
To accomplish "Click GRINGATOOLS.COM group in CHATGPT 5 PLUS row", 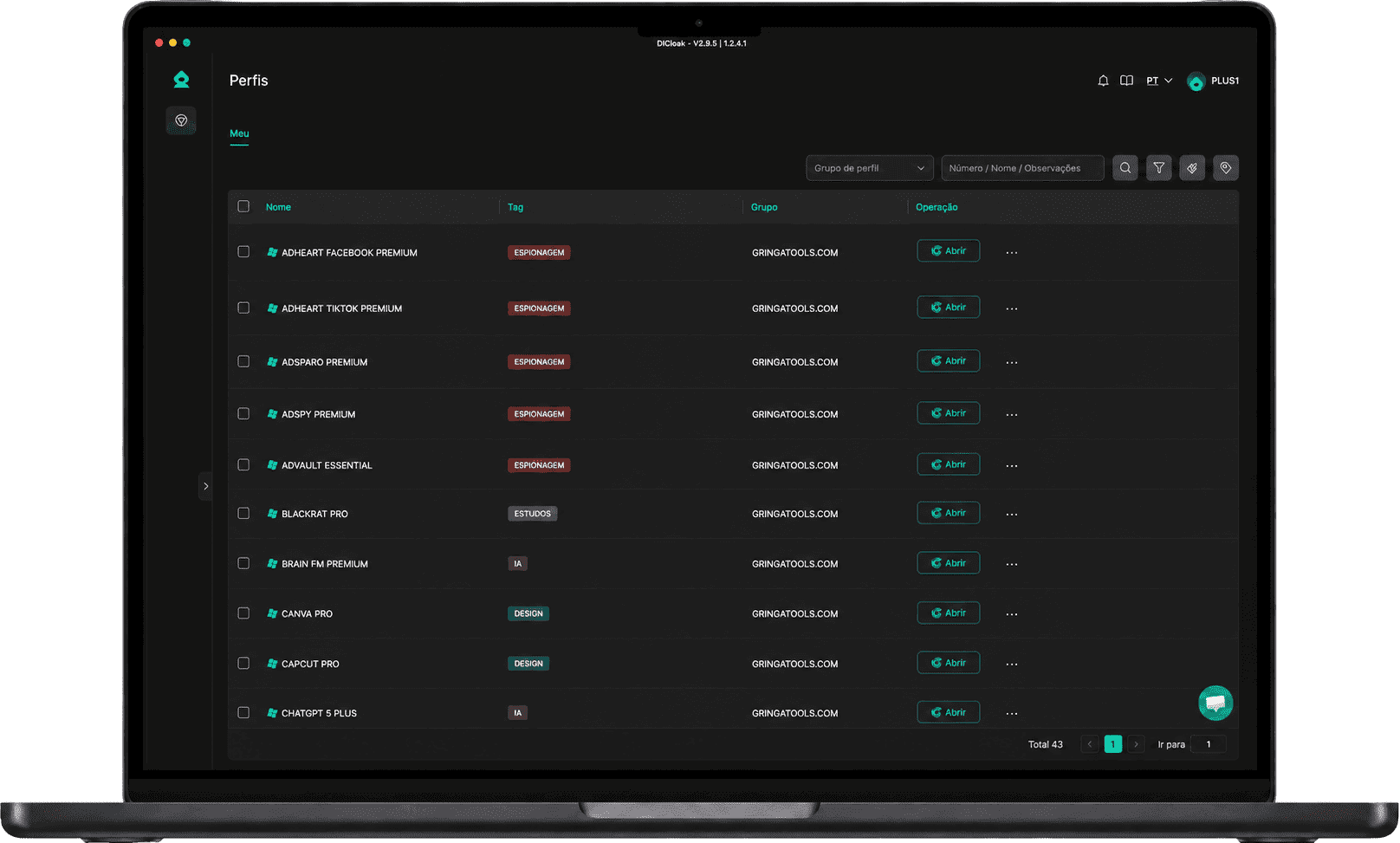I will [795, 713].
